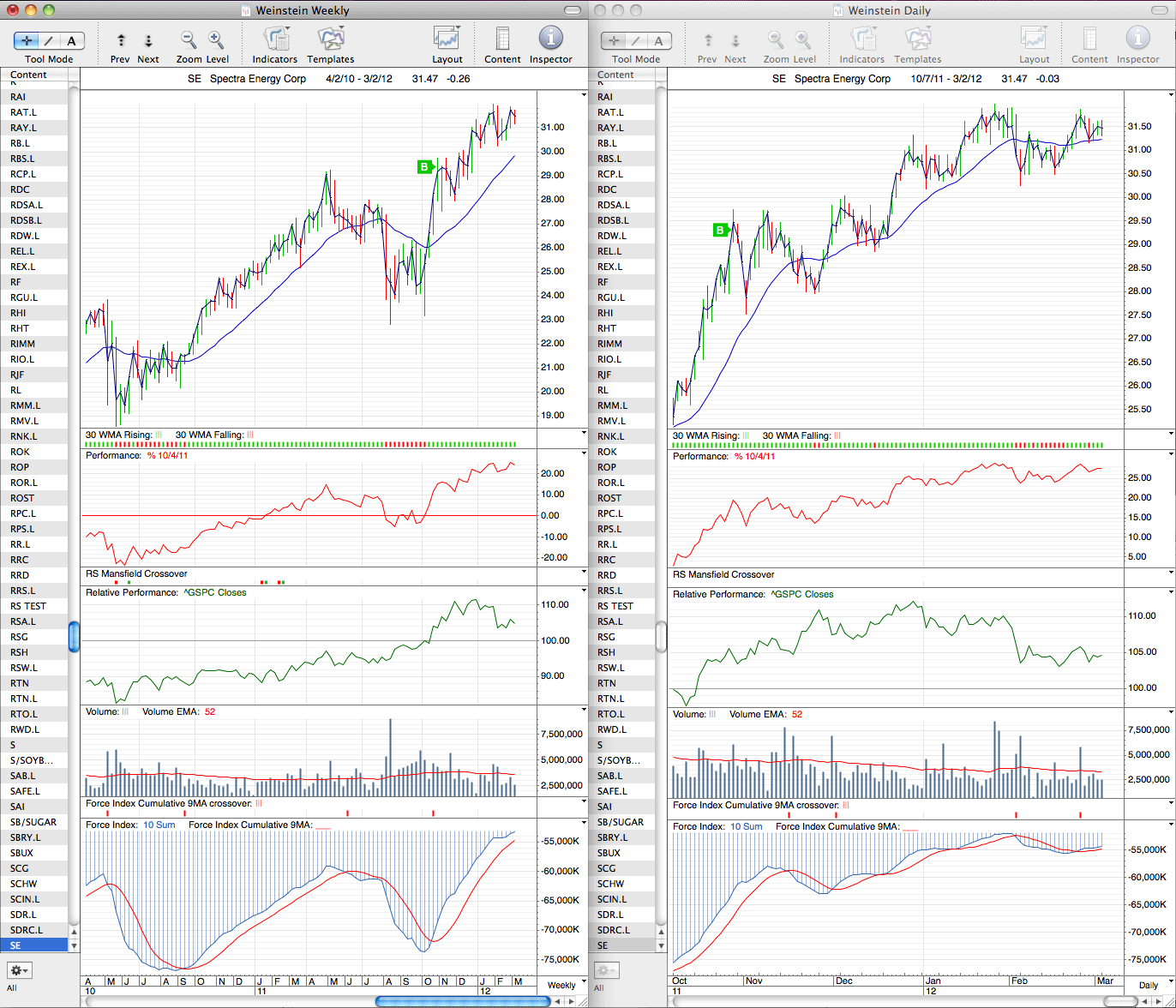Click Force Index Cumulative 9MA crossover Weekly label
Viewport: 1176px width, 1008px height.
[x=168, y=803]
